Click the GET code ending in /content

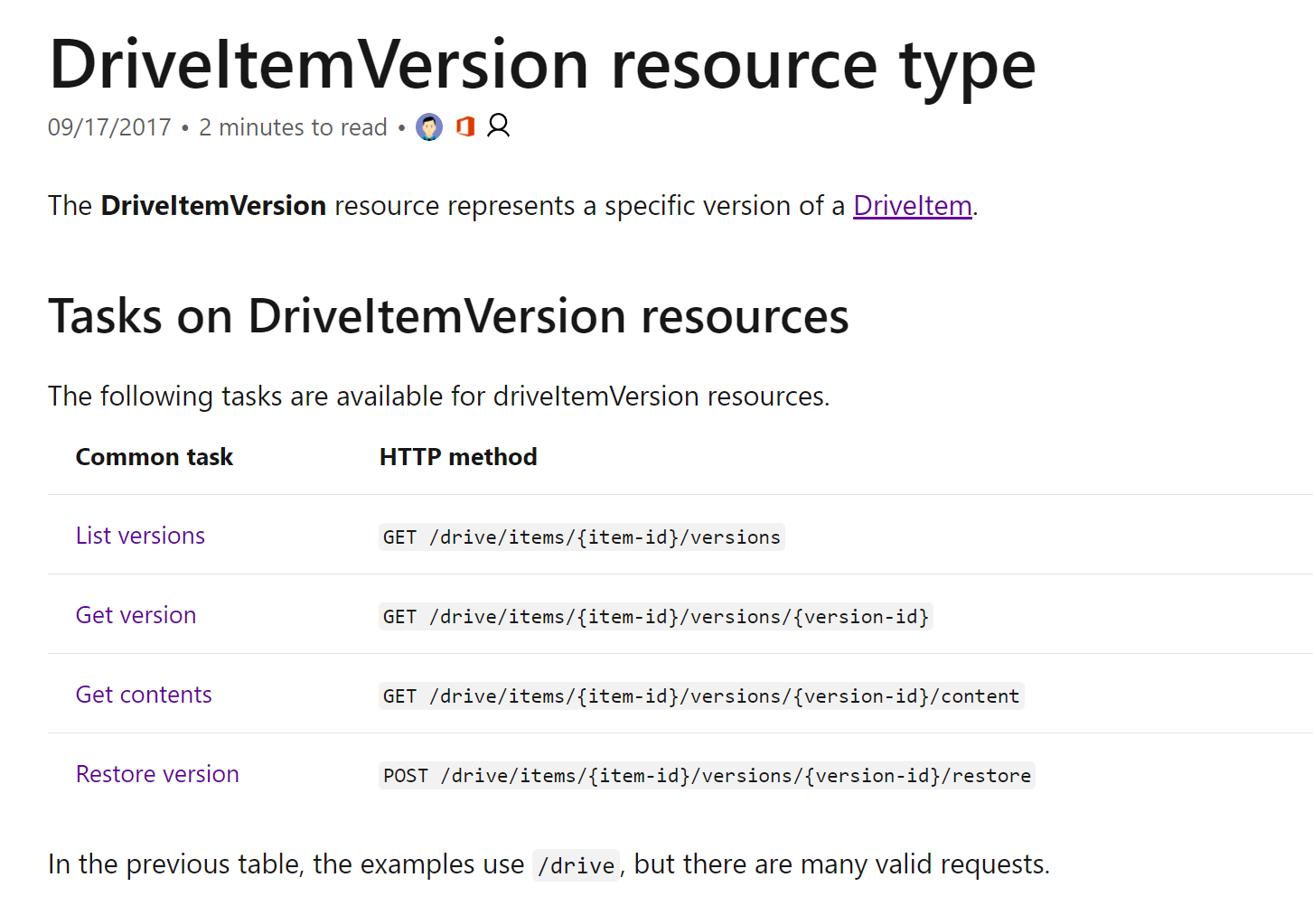[701, 696]
